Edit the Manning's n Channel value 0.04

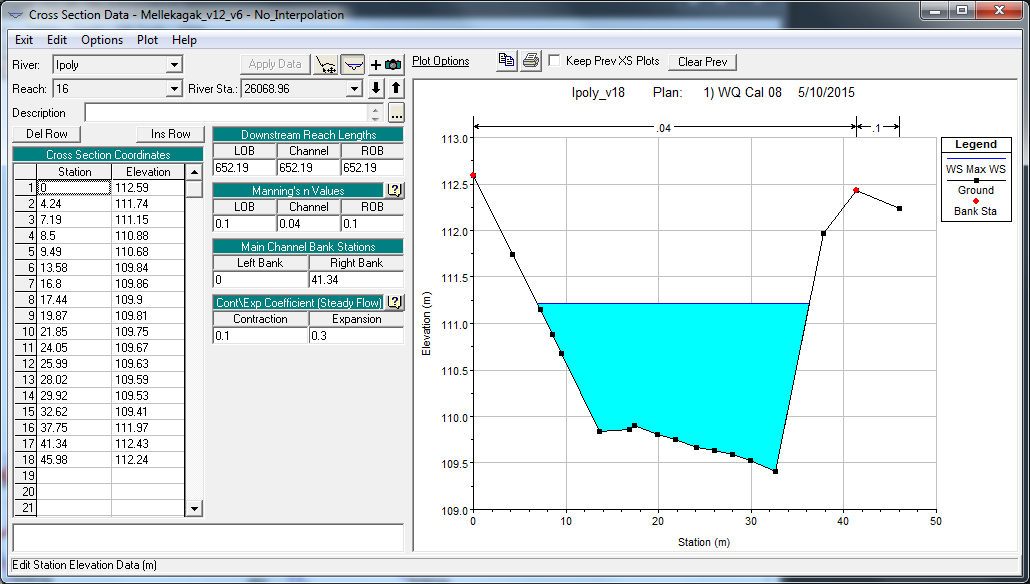tap(308, 224)
